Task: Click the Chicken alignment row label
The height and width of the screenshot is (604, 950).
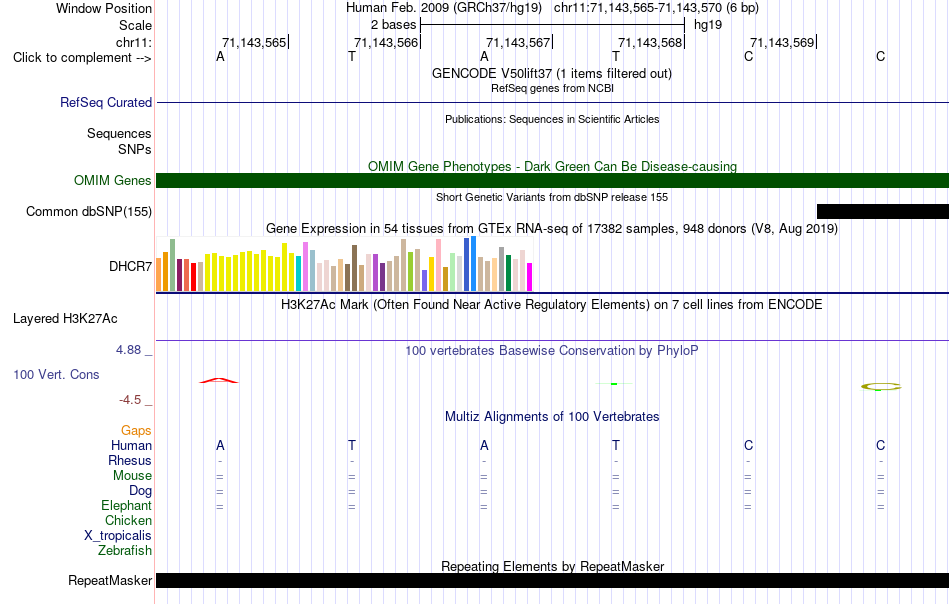Action: click(x=128, y=520)
